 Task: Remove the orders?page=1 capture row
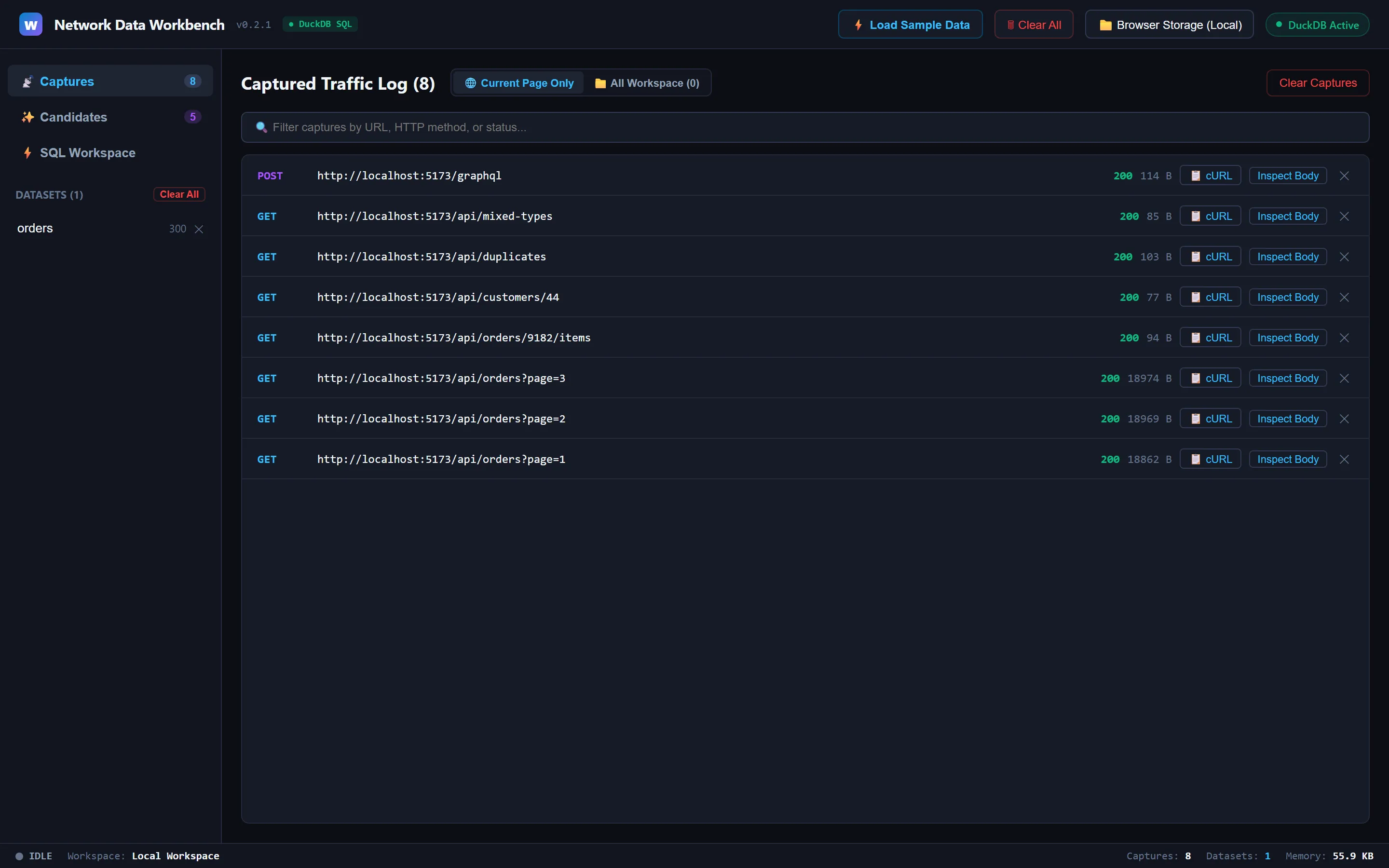coord(1344,459)
